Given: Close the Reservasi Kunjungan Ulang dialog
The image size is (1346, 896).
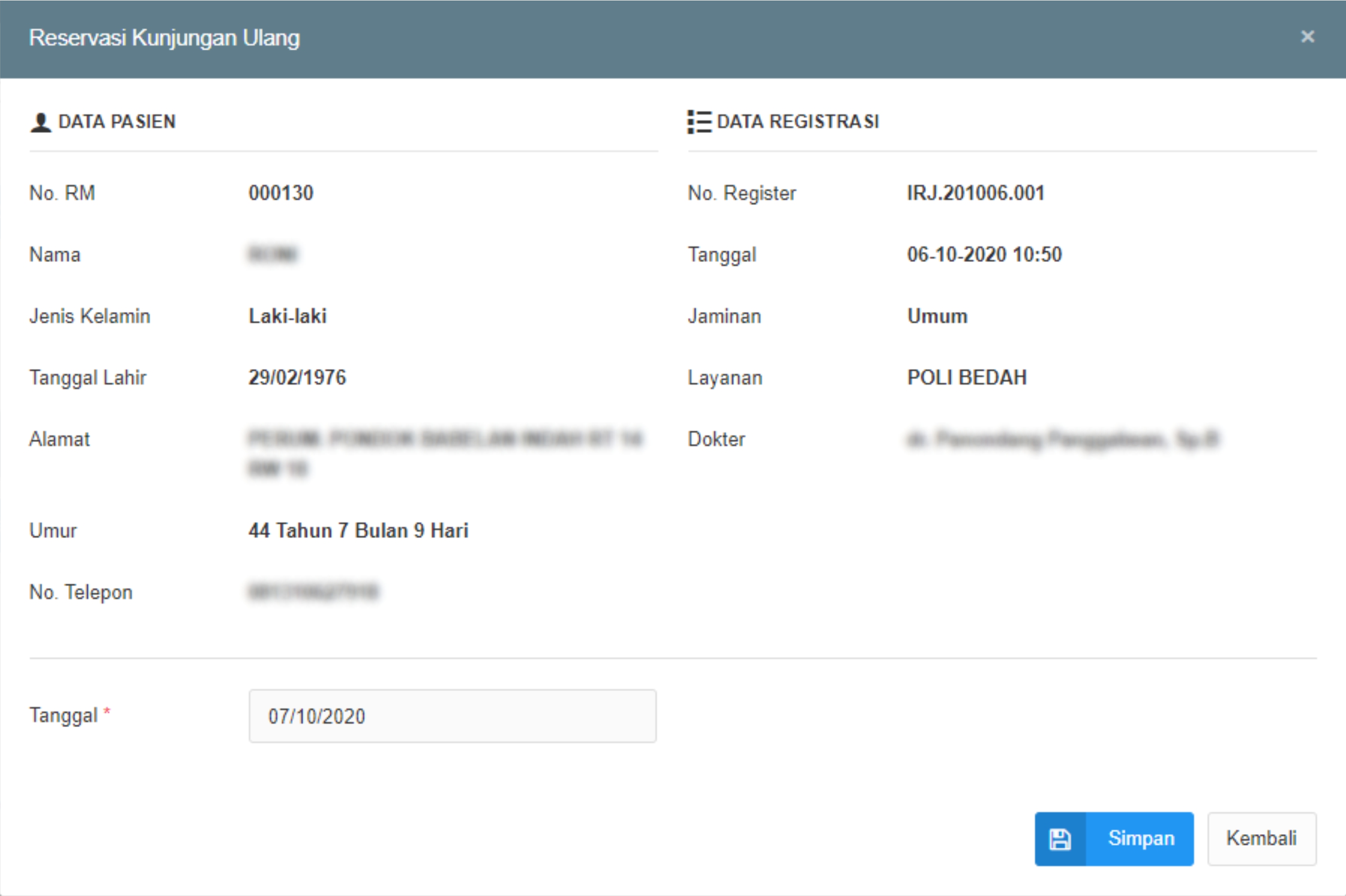Looking at the screenshot, I should coord(1307,37).
